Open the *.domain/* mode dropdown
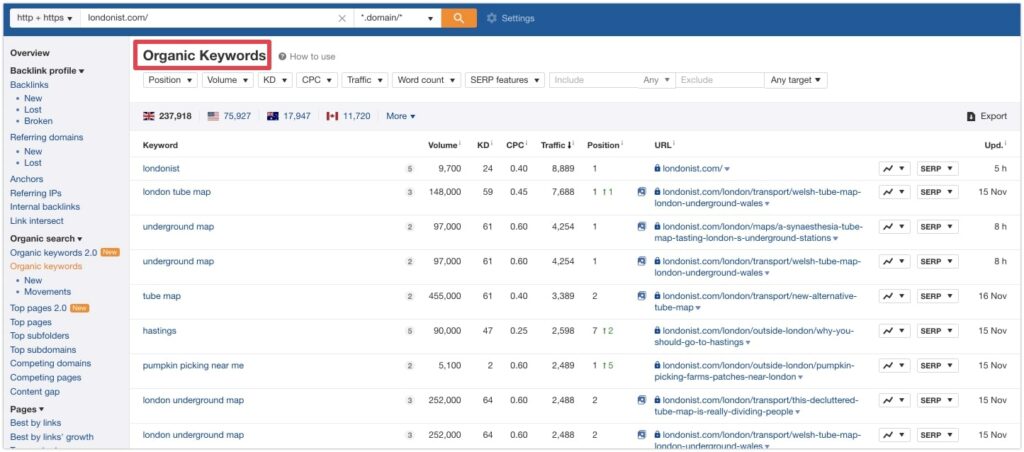The height and width of the screenshot is (452, 1024). click(398, 18)
